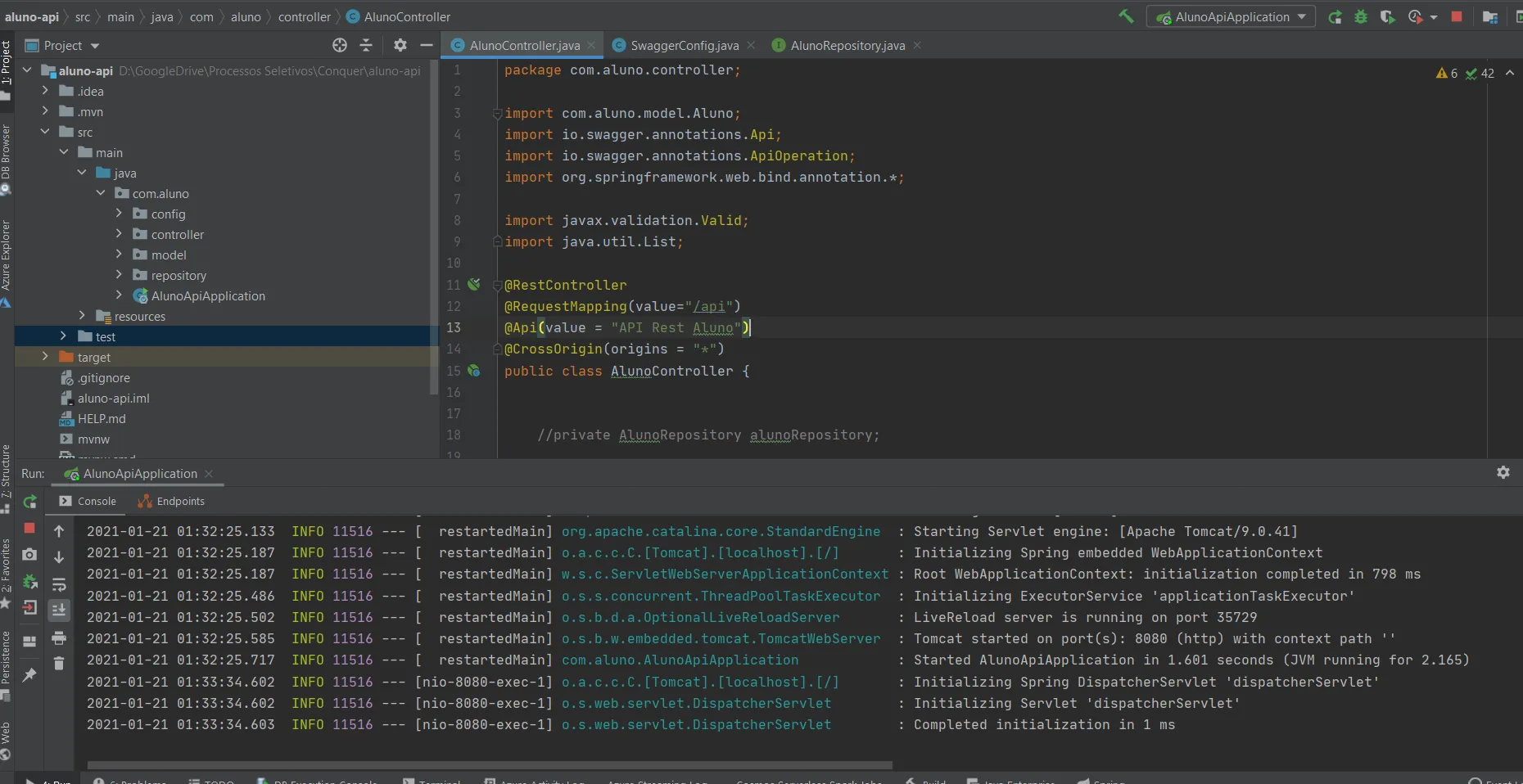The image size is (1523, 784).
Task: Rerun AlunoApiApplication in Run panel
Action: (x=30, y=502)
